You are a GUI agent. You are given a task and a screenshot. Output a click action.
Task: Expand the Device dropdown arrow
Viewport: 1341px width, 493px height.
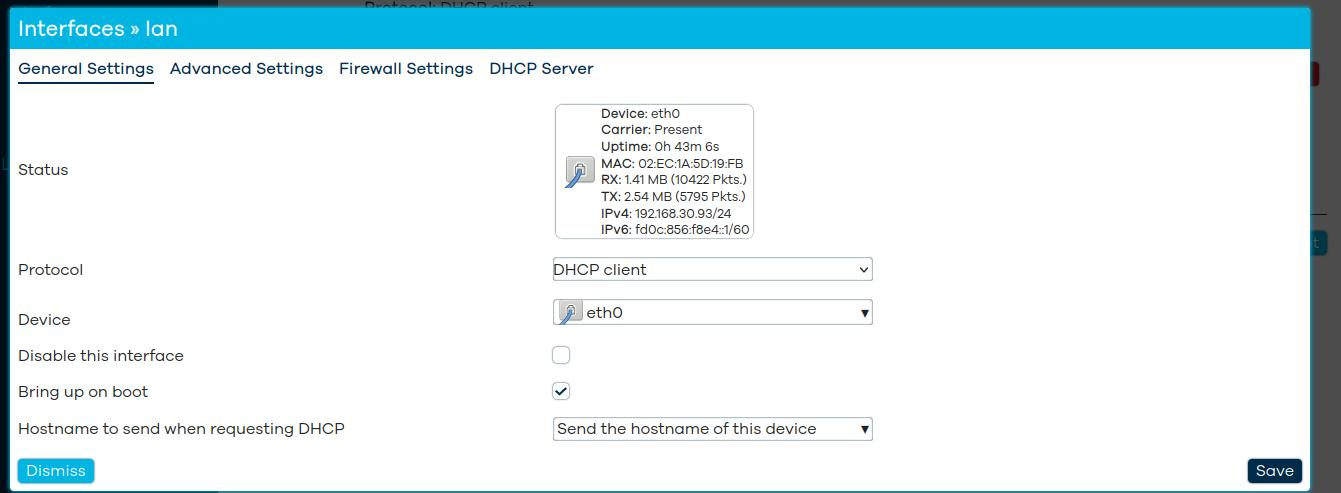click(x=865, y=313)
